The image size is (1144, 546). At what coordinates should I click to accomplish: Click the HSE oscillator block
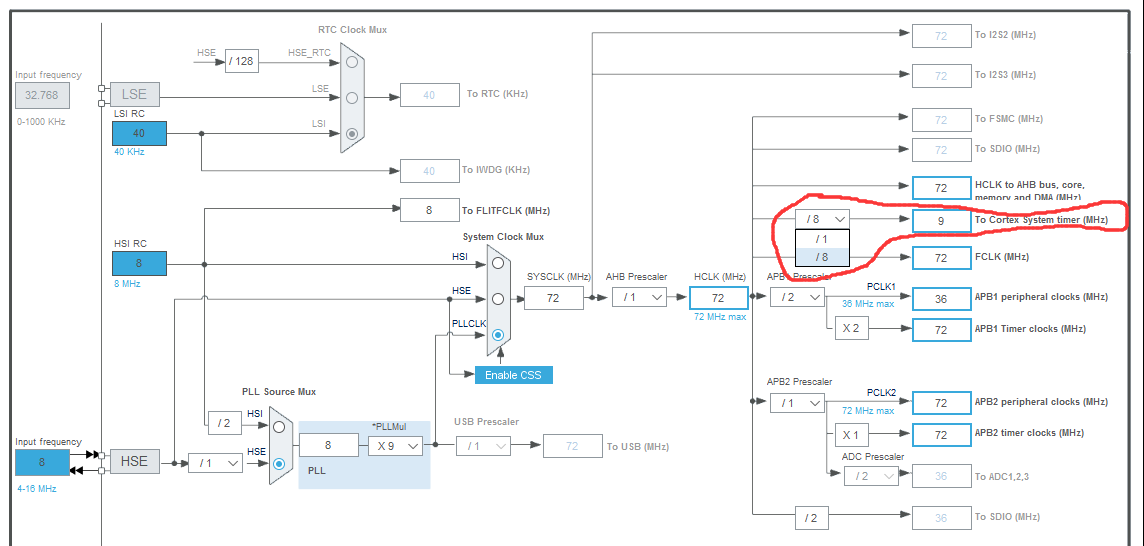[x=134, y=461]
